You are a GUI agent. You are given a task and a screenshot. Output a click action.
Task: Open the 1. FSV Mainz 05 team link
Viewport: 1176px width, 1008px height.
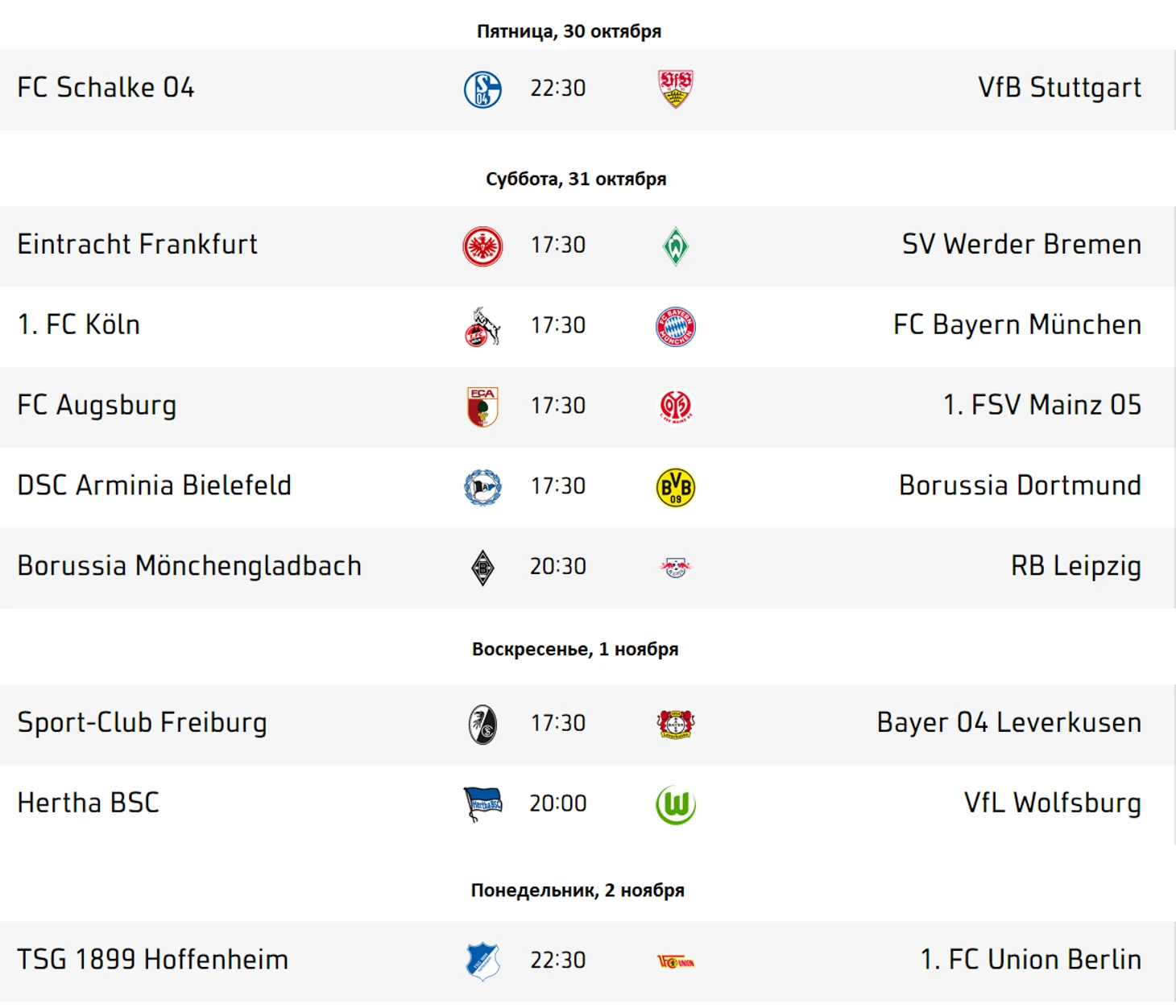pyautogui.click(x=1042, y=405)
